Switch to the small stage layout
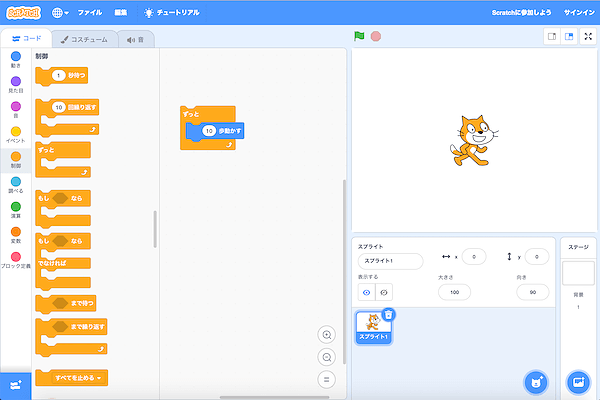The height and width of the screenshot is (400, 600). coord(552,36)
